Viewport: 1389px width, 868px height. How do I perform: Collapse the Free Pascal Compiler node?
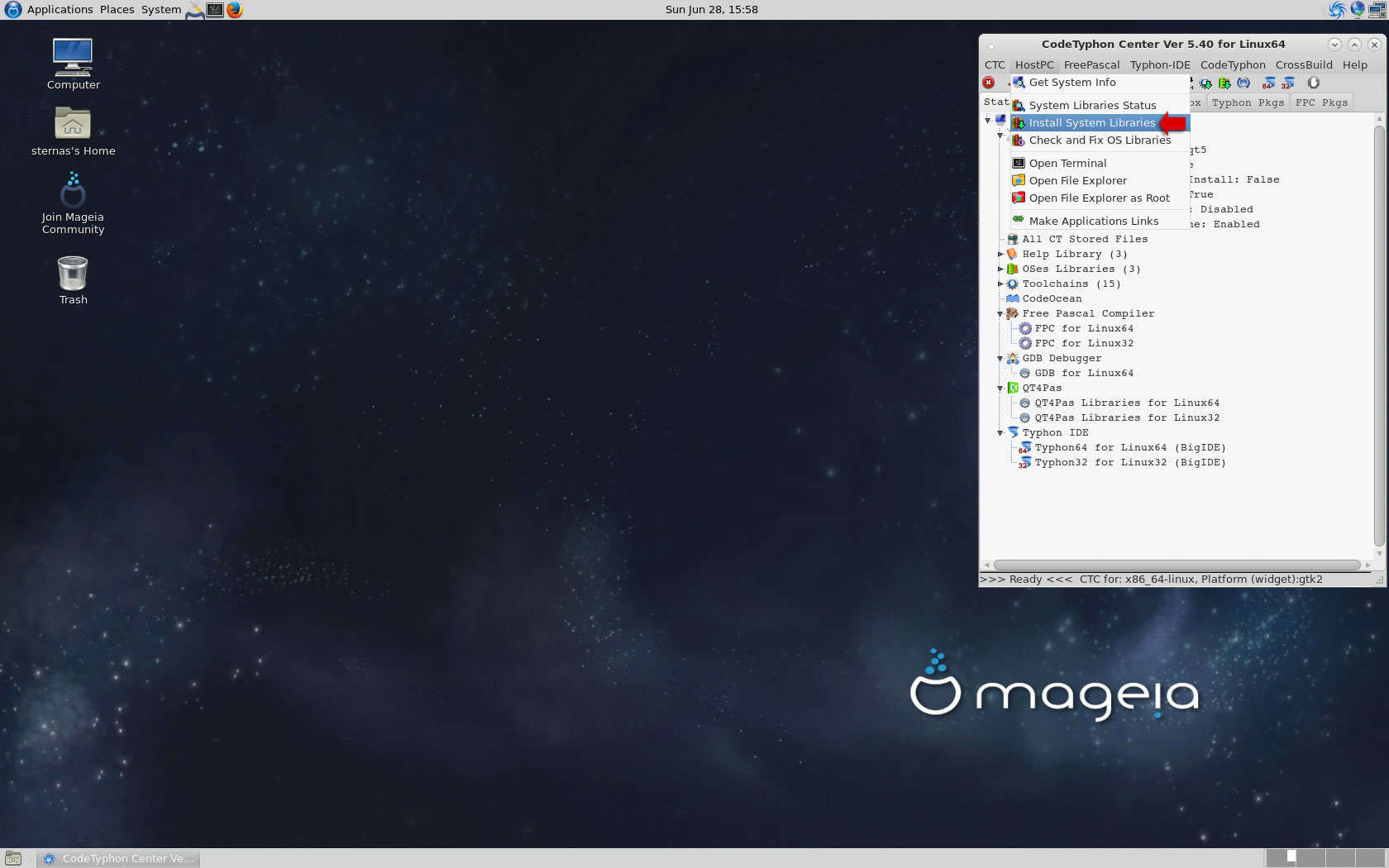pyautogui.click(x=1000, y=314)
